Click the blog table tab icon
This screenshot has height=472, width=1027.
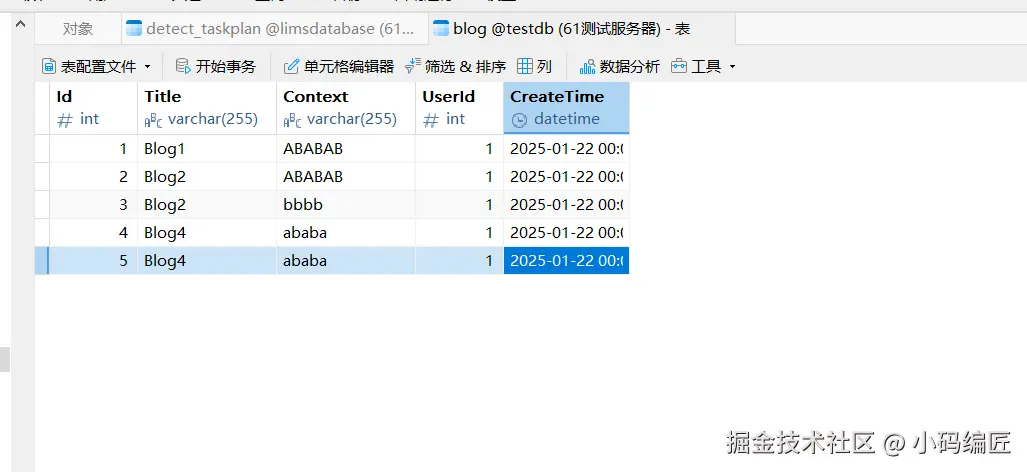pos(441,29)
